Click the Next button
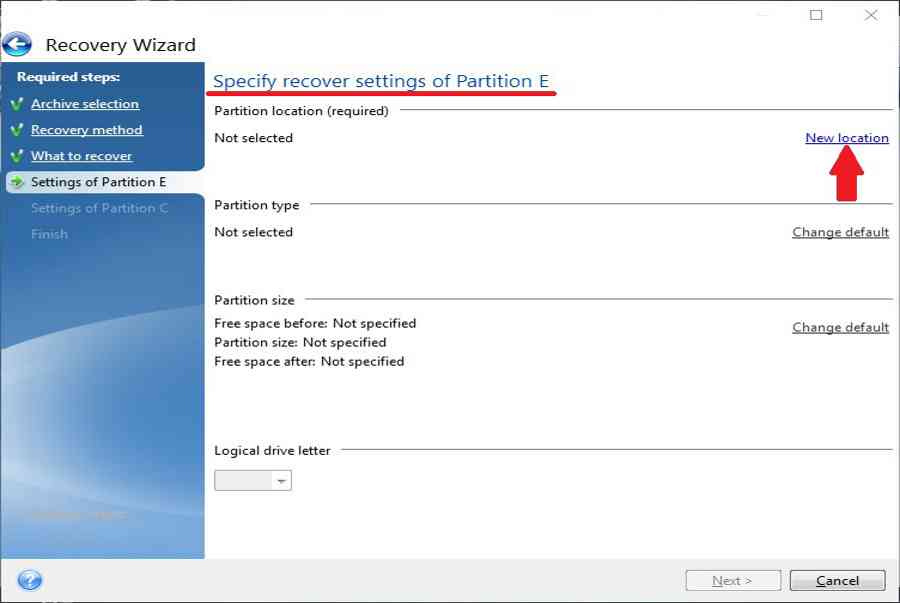The image size is (900, 603). pyautogui.click(x=733, y=581)
